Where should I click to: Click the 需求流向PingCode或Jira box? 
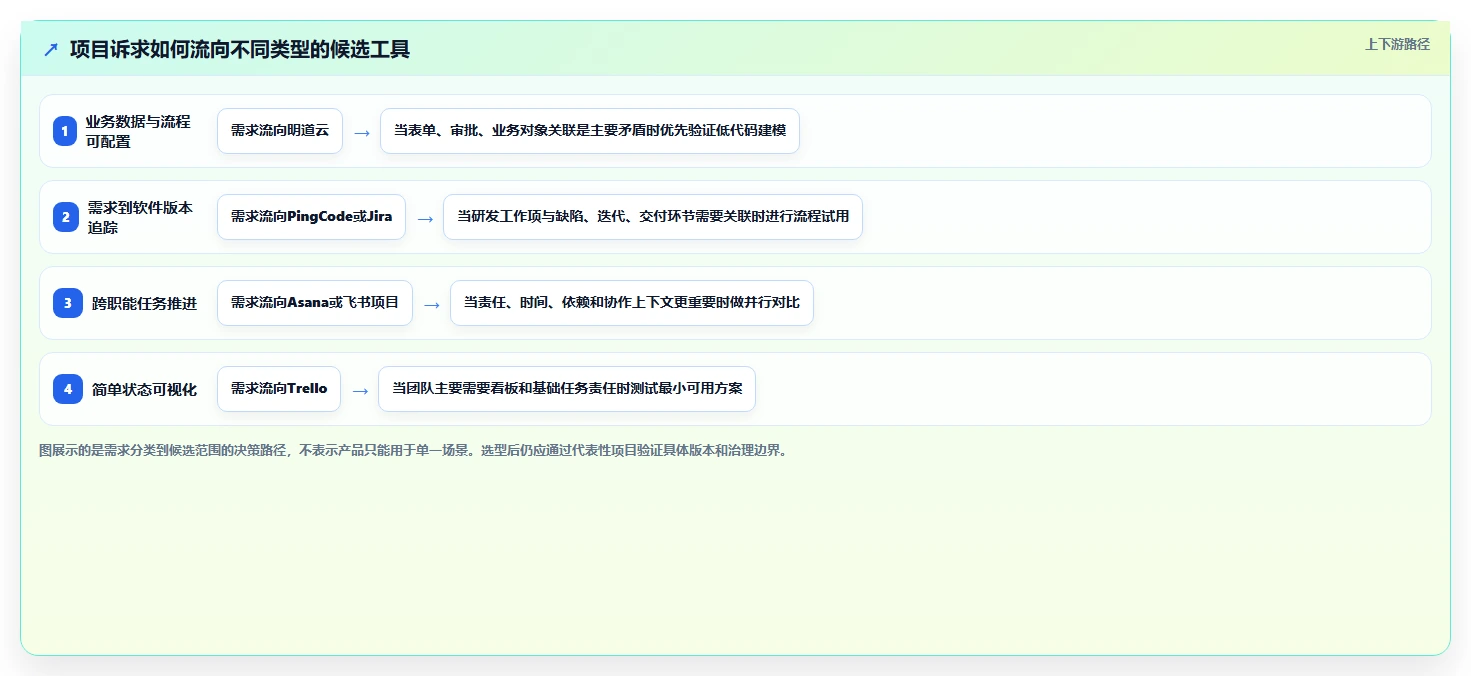click(311, 217)
